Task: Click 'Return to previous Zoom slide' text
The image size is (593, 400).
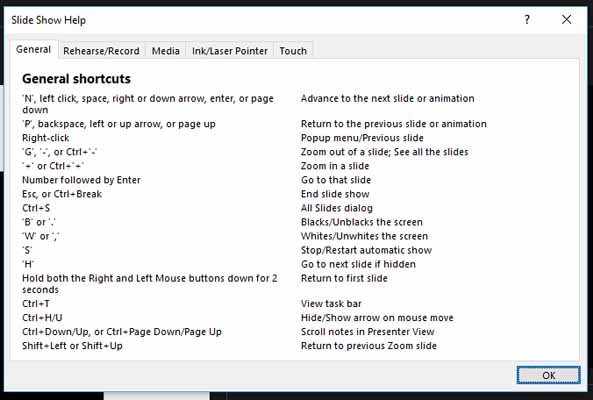Action: pyautogui.click(x=369, y=346)
